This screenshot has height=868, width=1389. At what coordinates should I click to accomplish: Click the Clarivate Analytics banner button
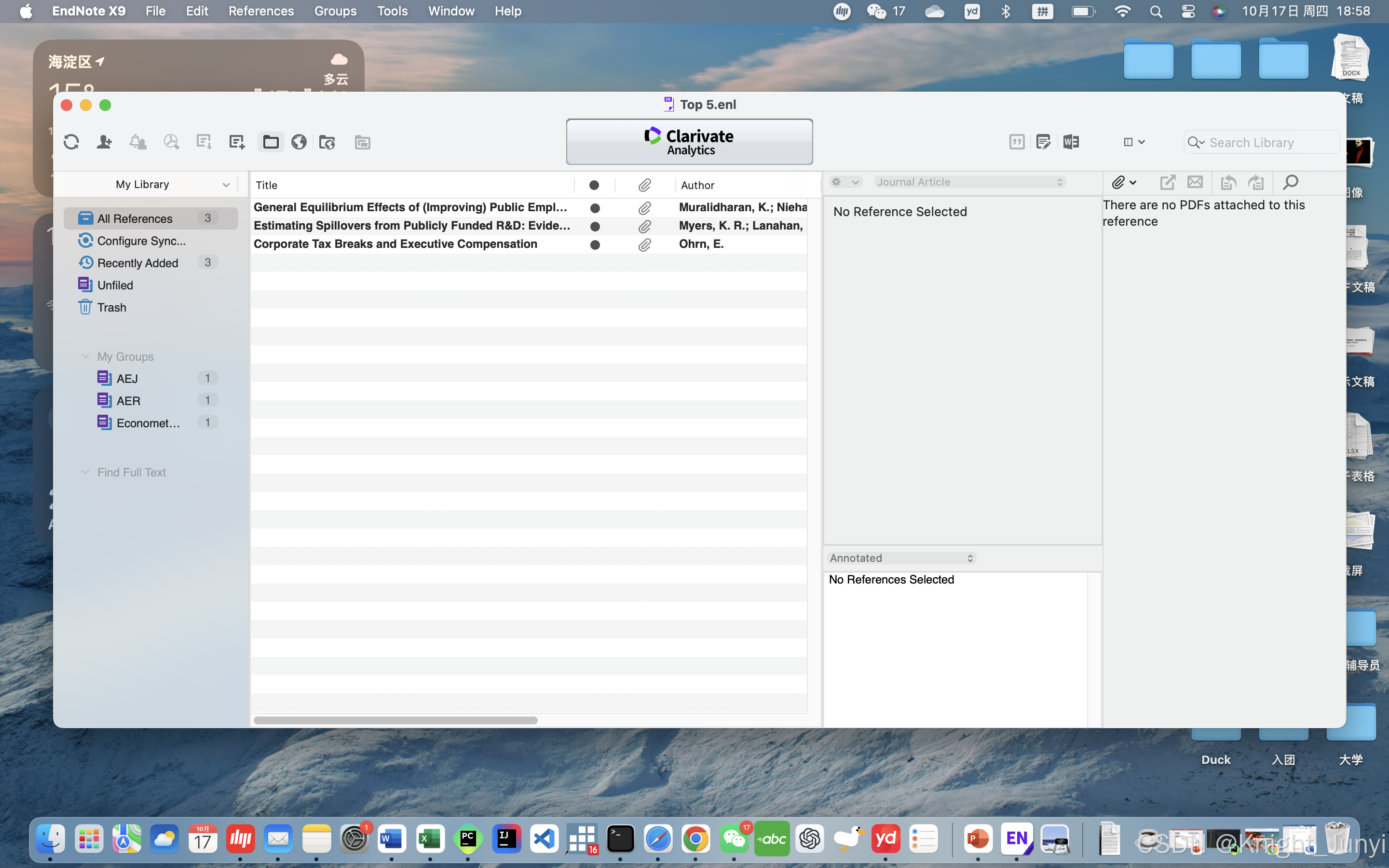pos(689,142)
